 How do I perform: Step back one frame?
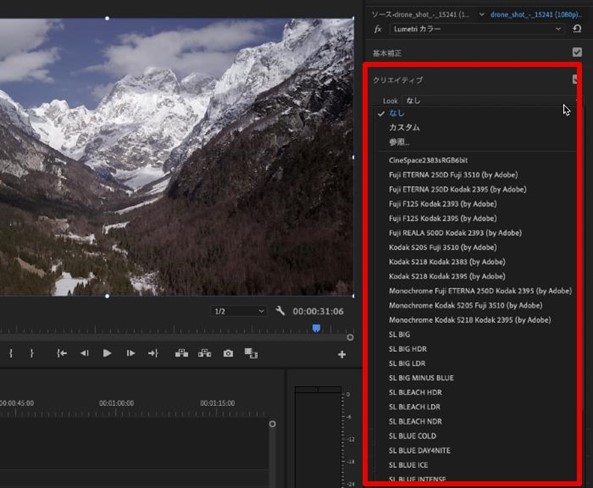point(85,353)
